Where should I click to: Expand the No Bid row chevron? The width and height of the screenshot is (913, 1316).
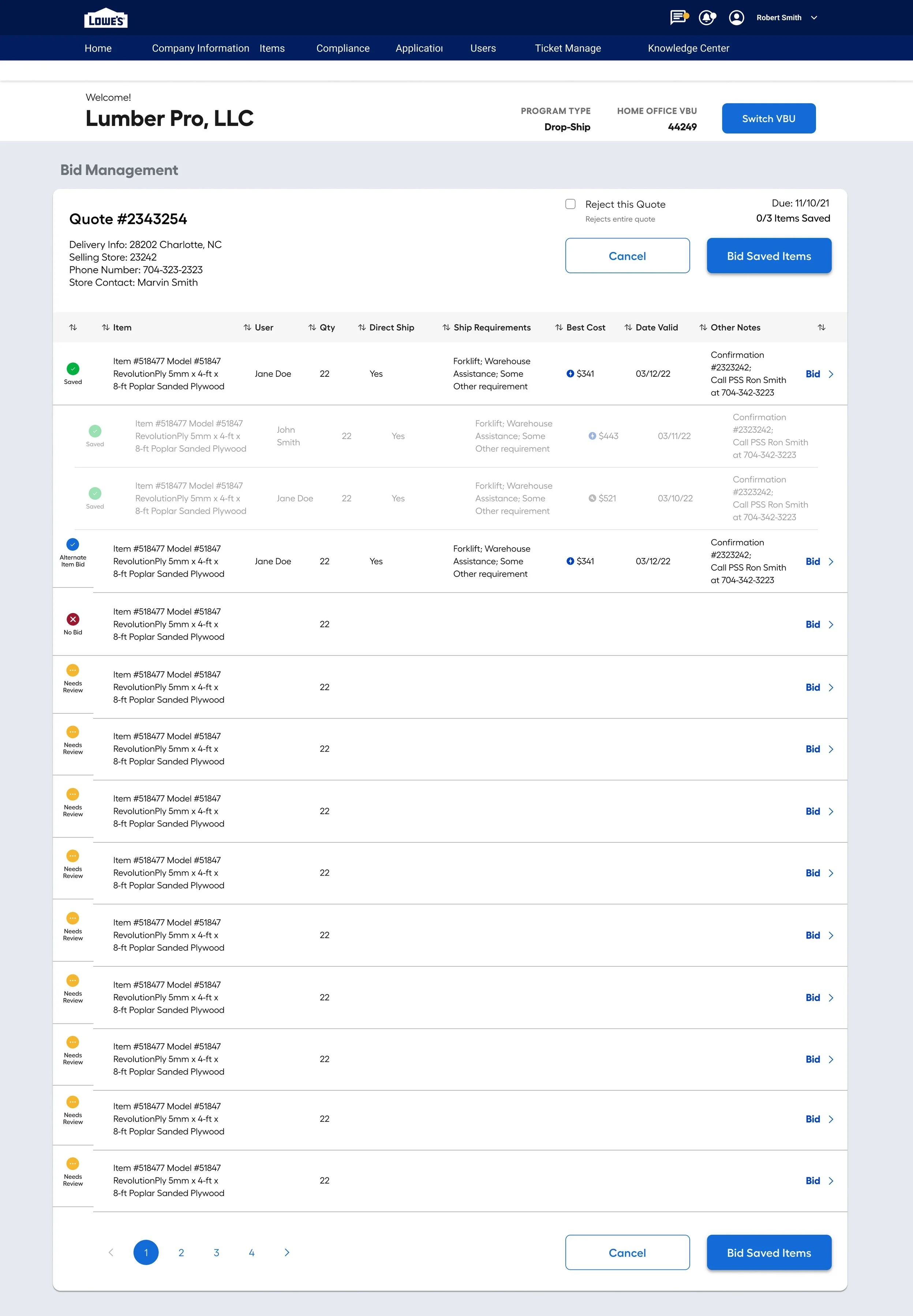(x=831, y=624)
